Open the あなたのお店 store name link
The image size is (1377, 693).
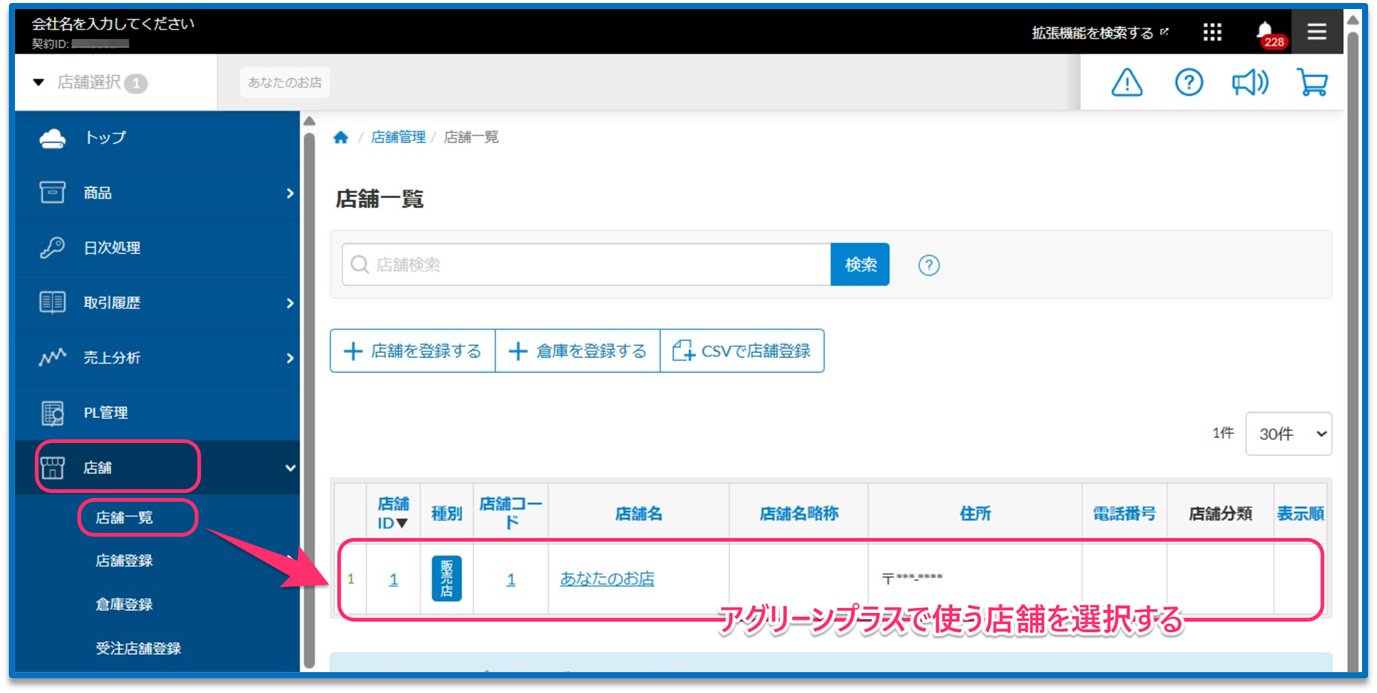point(607,579)
